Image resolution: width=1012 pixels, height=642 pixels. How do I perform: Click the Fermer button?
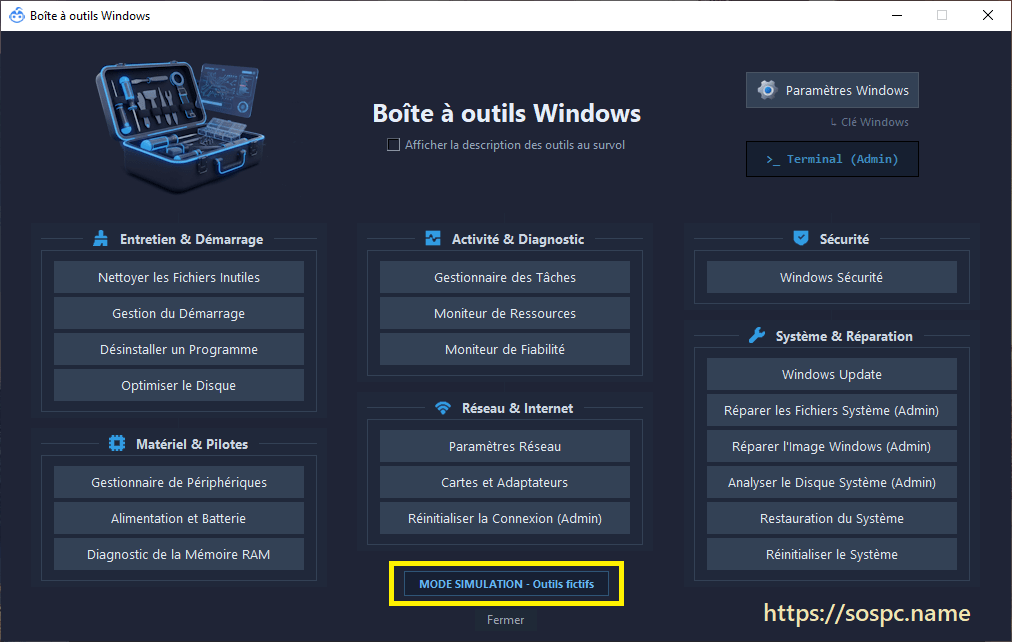[505, 620]
